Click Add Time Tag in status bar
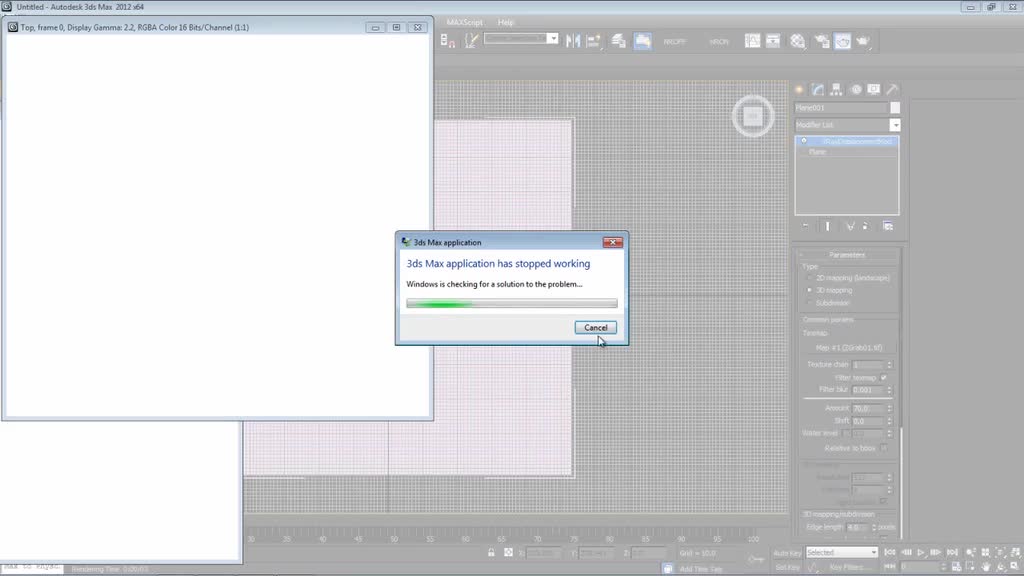Image resolution: width=1024 pixels, height=576 pixels. tap(701, 569)
